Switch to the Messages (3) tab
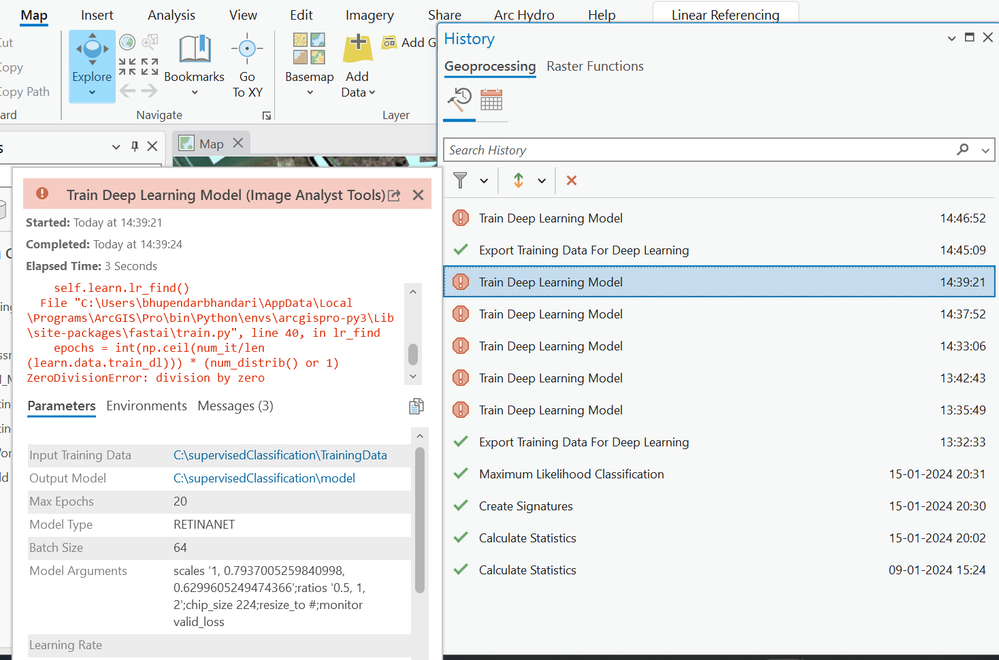 click(x=235, y=406)
